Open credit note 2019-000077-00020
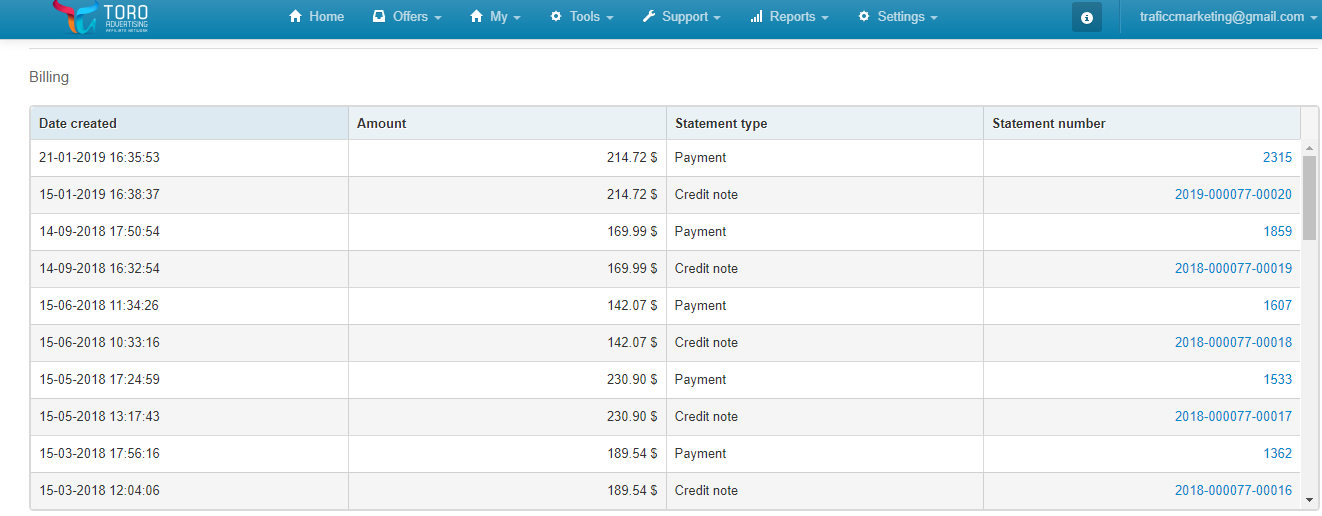Image resolution: width=1322 pixels, height=516 pixels. tap(1233, 194)
